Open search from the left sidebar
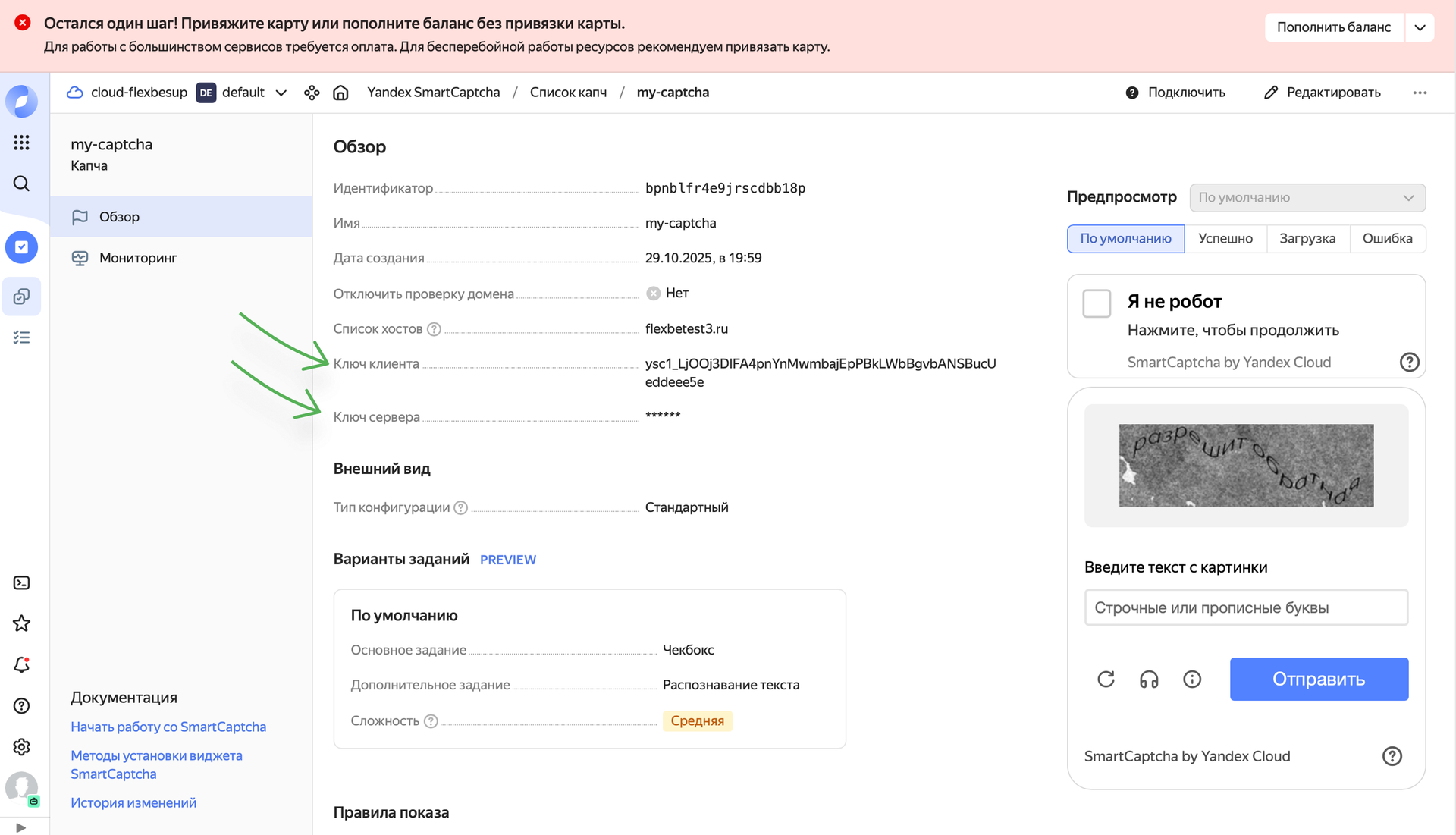This screenshot has width=1456, height=835. [22, 184]
